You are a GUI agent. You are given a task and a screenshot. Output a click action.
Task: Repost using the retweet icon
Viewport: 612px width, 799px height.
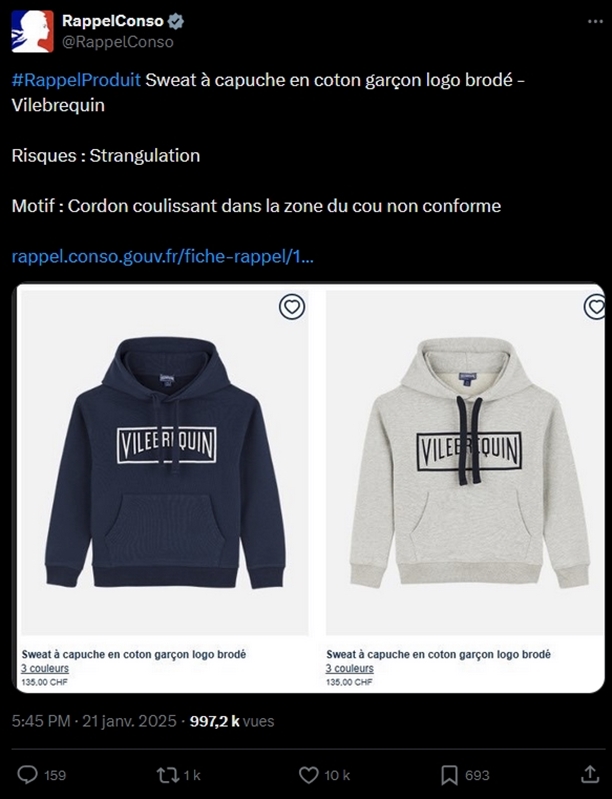click(x=167, y=775)
